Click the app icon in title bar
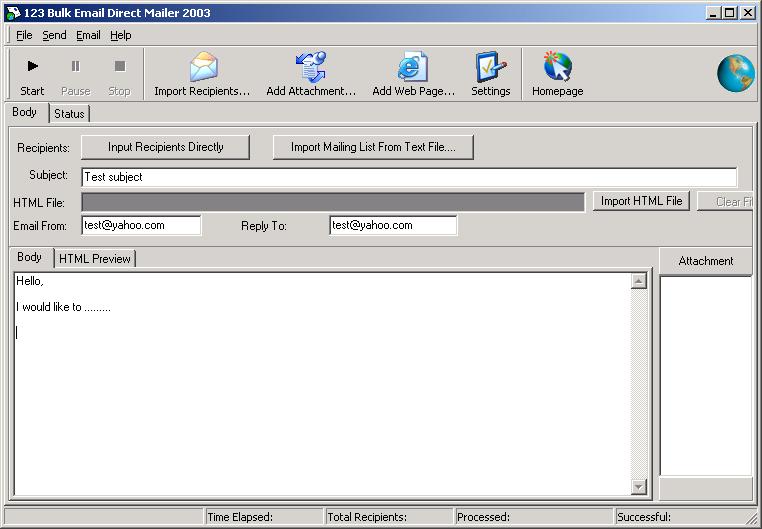The image size is (762, 529). 12,13
